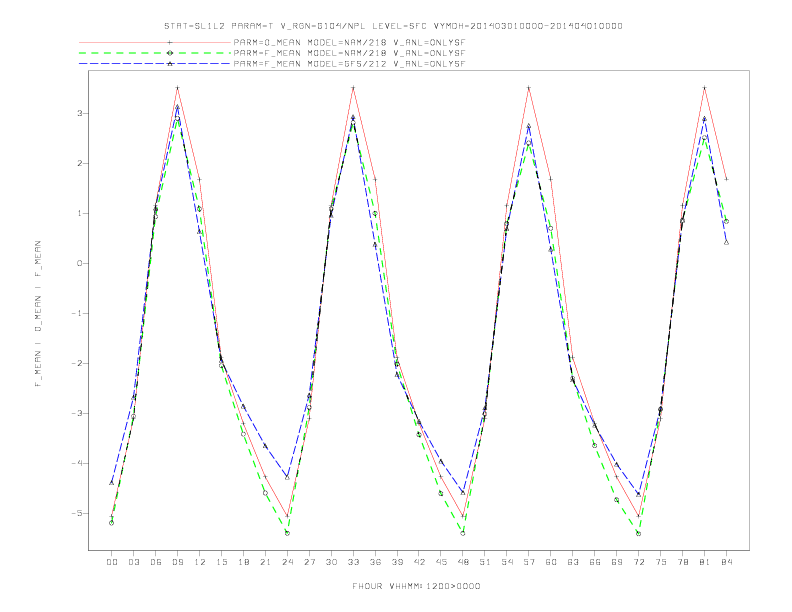Click y-axis tick label 3
The height and width of the screenshot is (612, 792).
tap(79, 114)
